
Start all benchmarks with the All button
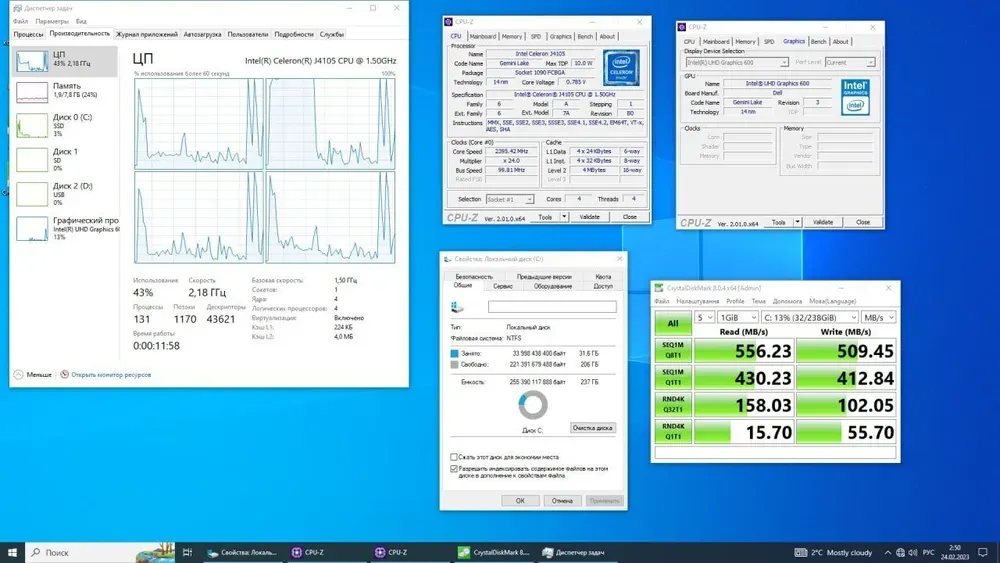click(672, 323)
